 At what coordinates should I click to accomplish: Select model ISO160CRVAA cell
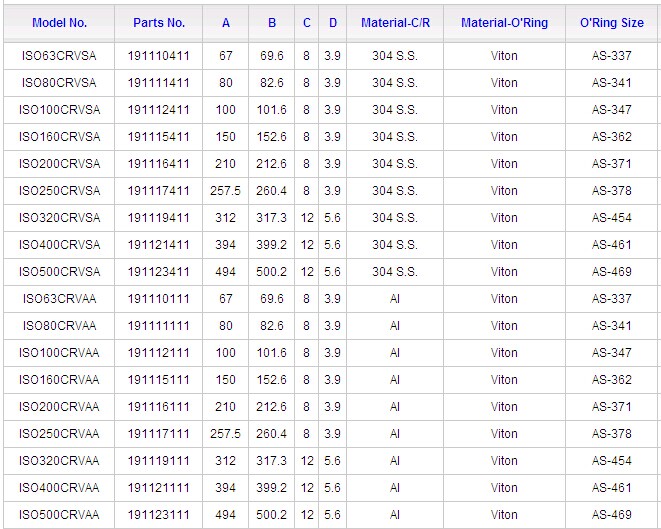pos(60,380)
